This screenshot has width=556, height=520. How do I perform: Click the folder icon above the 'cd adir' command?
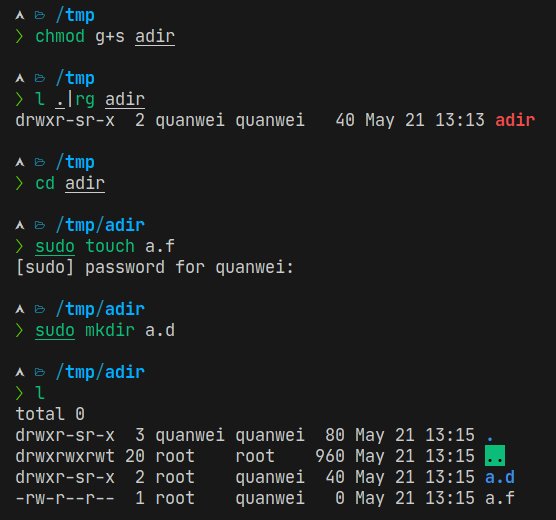40,162
